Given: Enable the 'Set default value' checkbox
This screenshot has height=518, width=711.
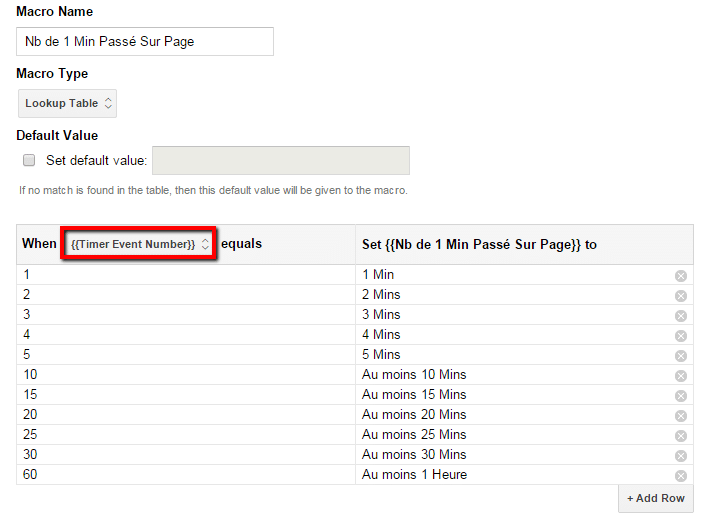Looking at the screenshot, I should [x=29, y=160].
